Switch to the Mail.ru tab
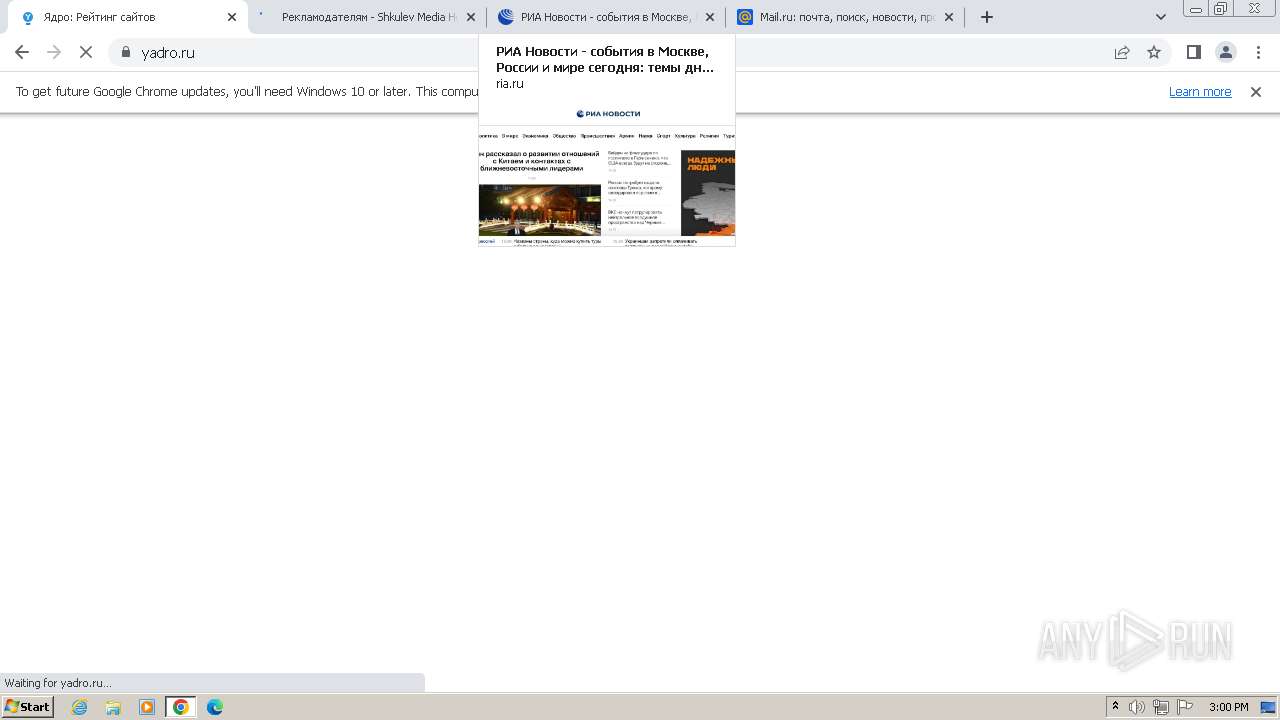 click(x=845, y=17)
